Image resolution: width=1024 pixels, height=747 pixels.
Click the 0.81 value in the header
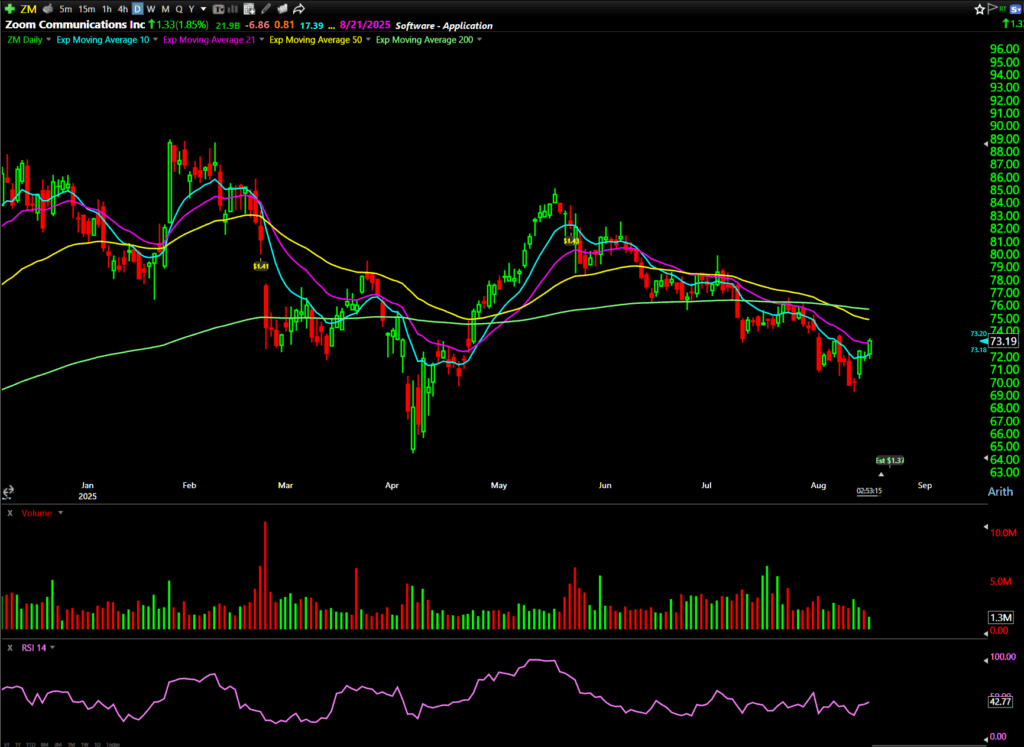point(284,25)
